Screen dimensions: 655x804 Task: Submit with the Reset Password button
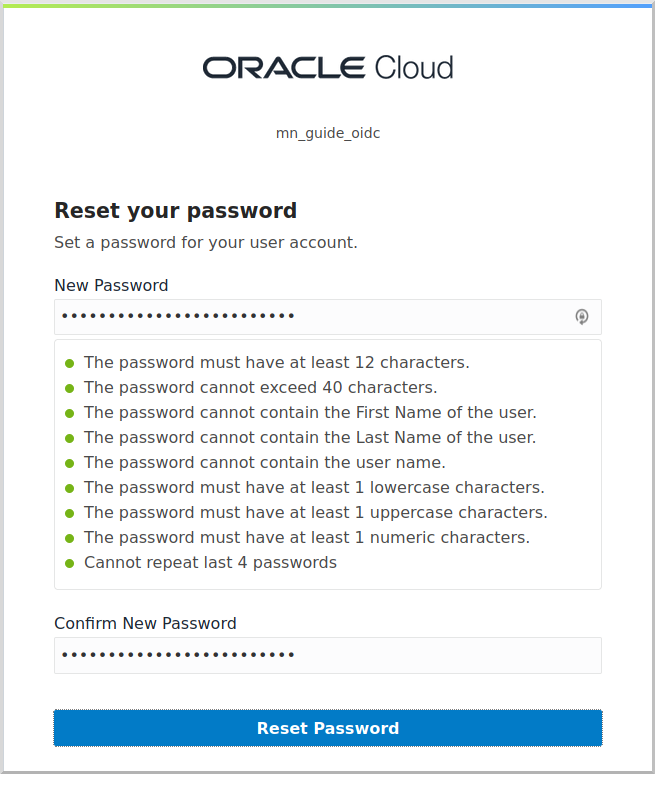328,728
